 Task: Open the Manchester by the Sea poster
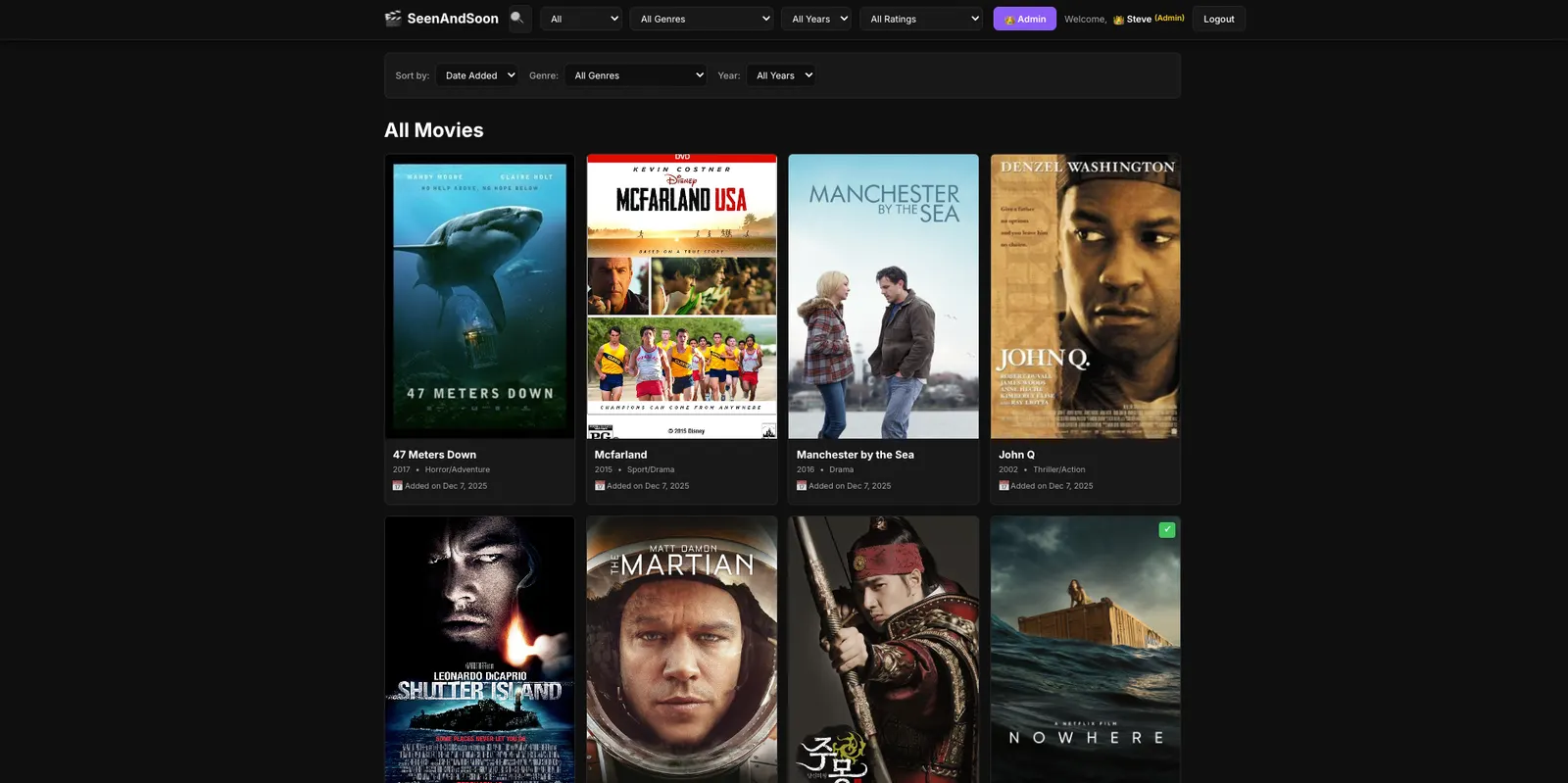[883, 296]
